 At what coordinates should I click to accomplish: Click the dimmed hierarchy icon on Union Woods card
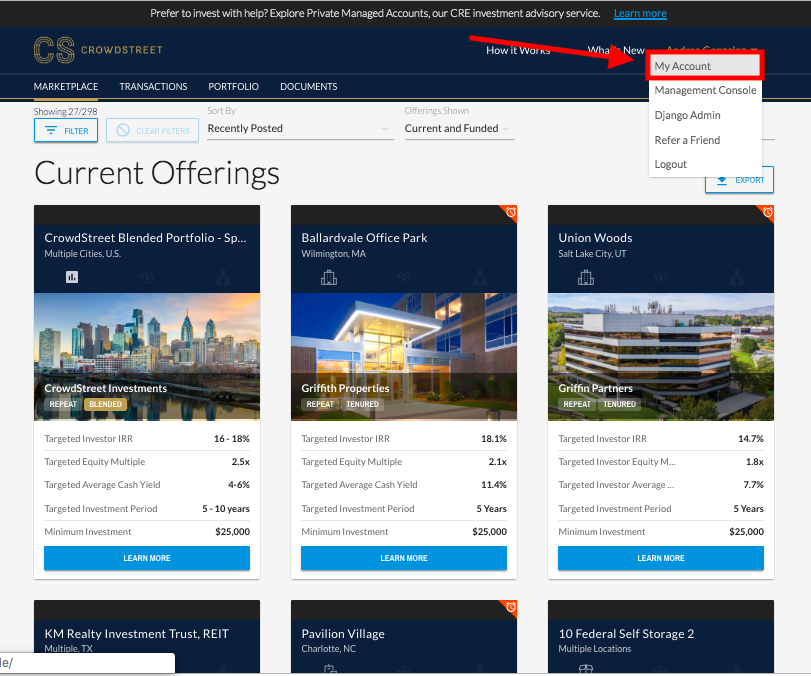(x=737, y=278)
